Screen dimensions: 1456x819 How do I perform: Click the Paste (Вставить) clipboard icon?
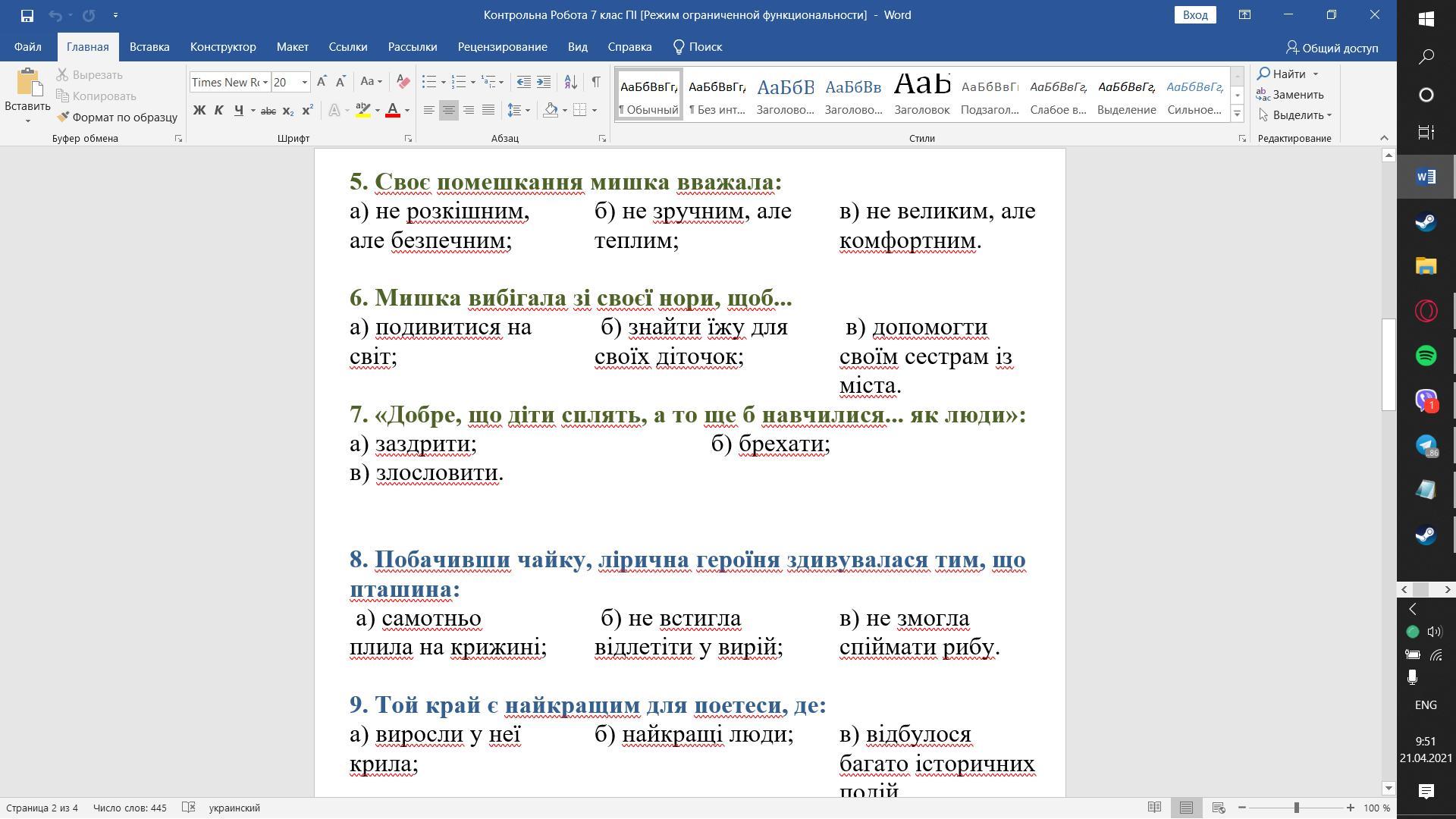tap(27, 83)
